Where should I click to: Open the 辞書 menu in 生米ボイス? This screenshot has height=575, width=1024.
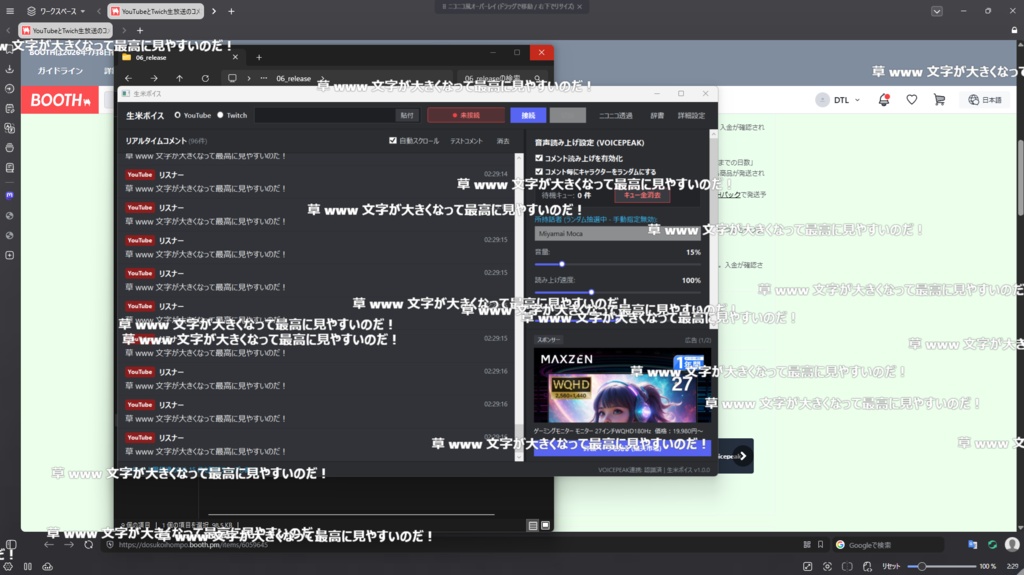(657, 116)
